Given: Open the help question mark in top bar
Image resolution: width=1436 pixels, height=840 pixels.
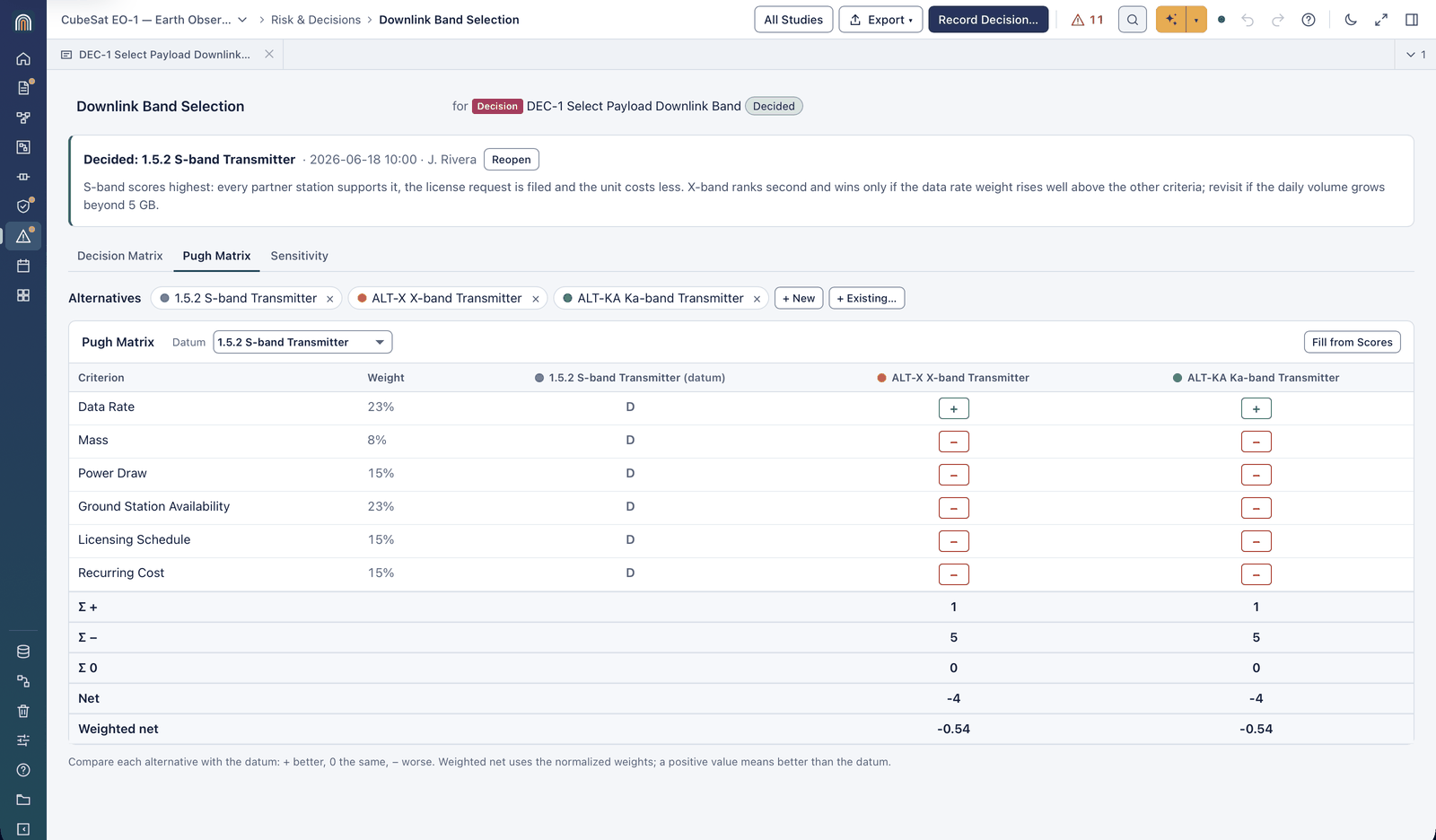Looking at the screenshot, I should click(x=1309, y=20).
